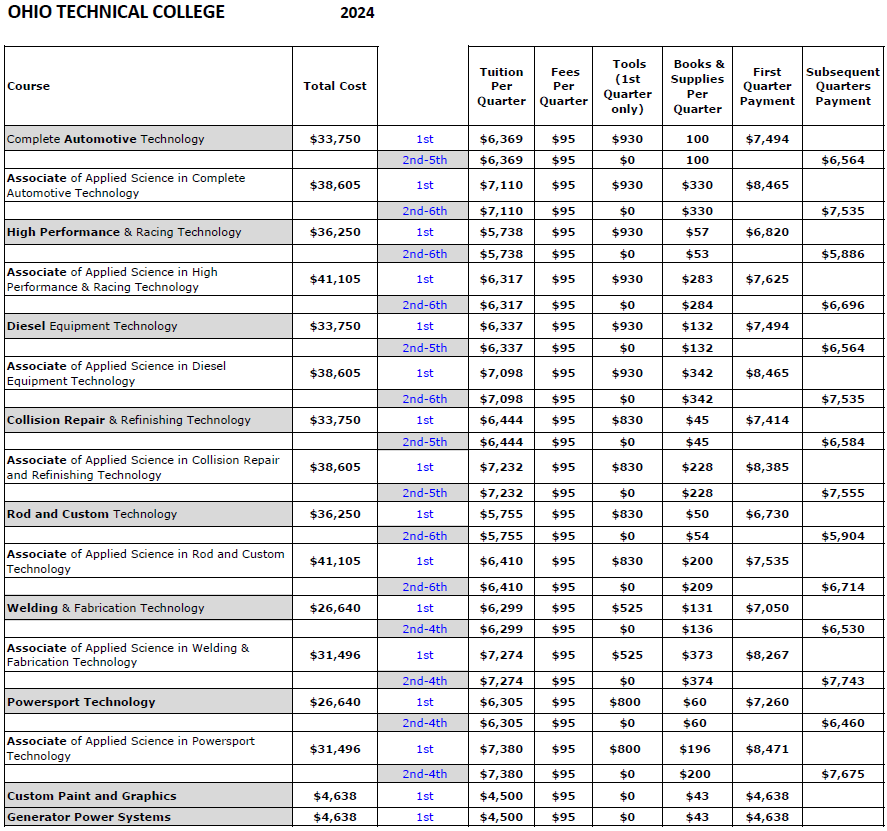Select the Fees Per Quarter header
Image resolution: width=887 pixels, height=831 pixels.
coord(563,86)
